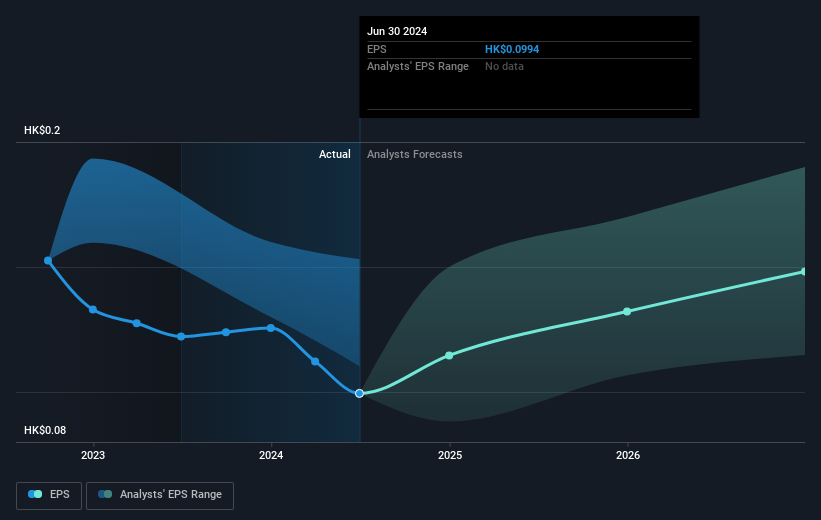Click the 2025 x-axis label
821x520 pixels.
[x=450, y=456]
